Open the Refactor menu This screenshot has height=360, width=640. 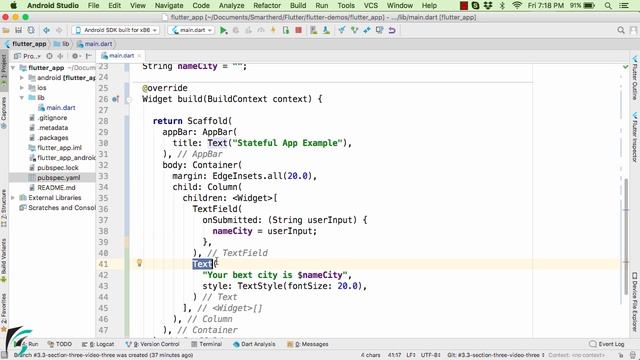point(267,6)
